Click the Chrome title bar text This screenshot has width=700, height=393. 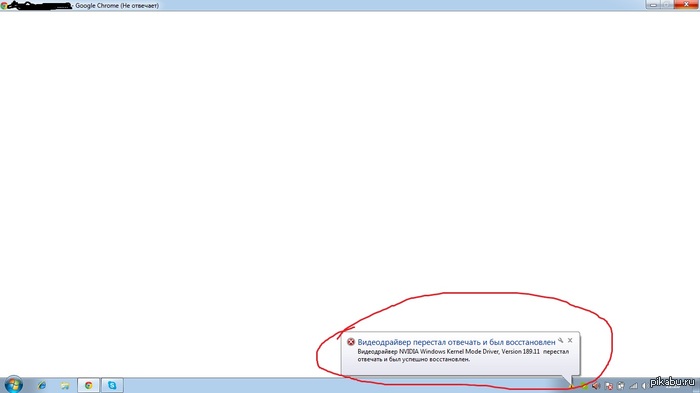[x=117, y=6]
